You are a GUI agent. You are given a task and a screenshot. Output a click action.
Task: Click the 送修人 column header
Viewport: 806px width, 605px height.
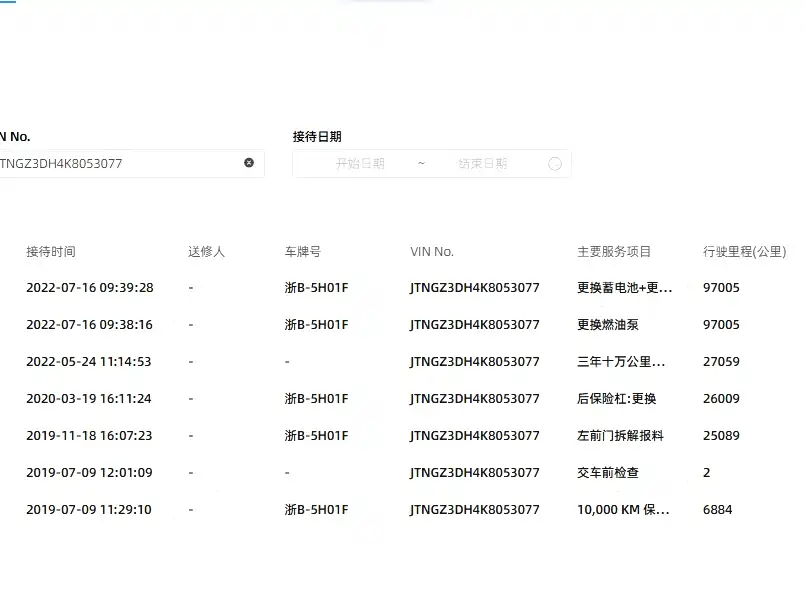point(206,252)
